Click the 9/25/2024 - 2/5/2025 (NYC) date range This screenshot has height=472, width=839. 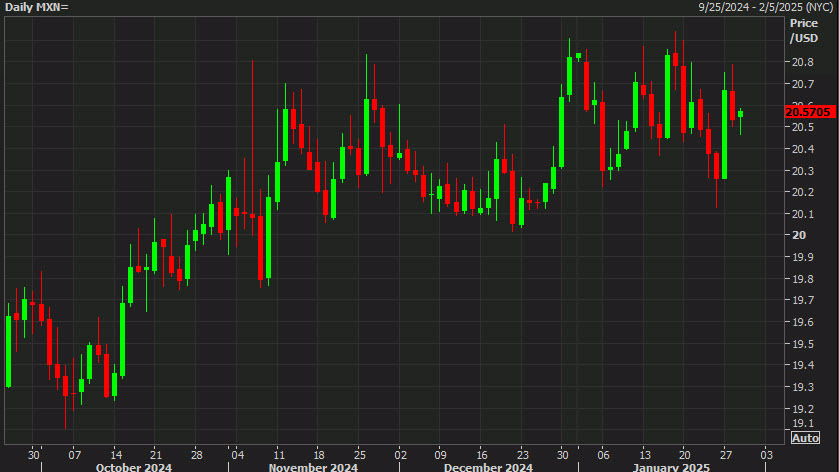pos(766,7)
